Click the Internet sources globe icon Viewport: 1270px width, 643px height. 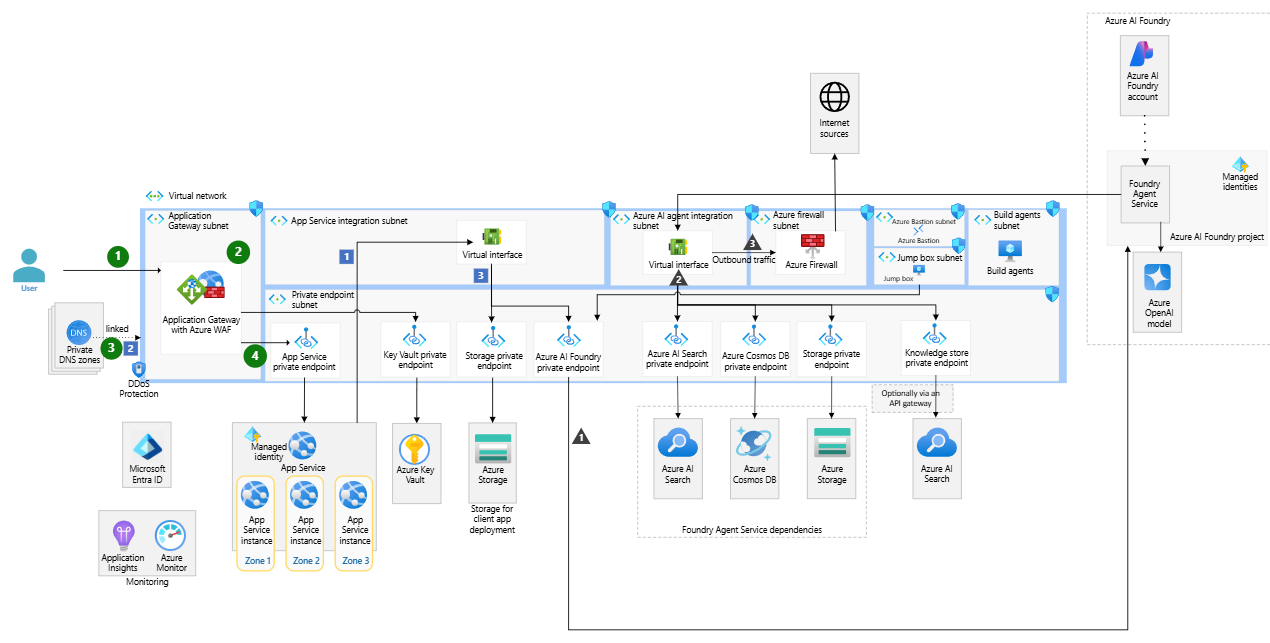pyautogui.click(x=833, y=98)
